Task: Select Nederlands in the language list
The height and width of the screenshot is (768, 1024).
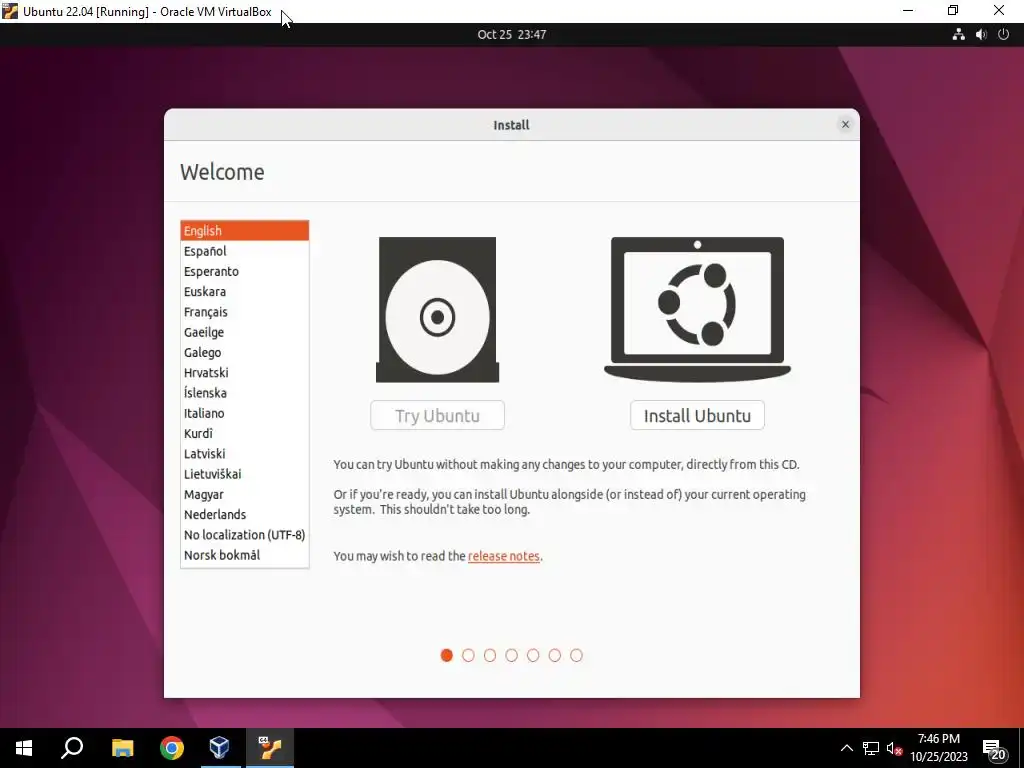Action: pos(244,515)
